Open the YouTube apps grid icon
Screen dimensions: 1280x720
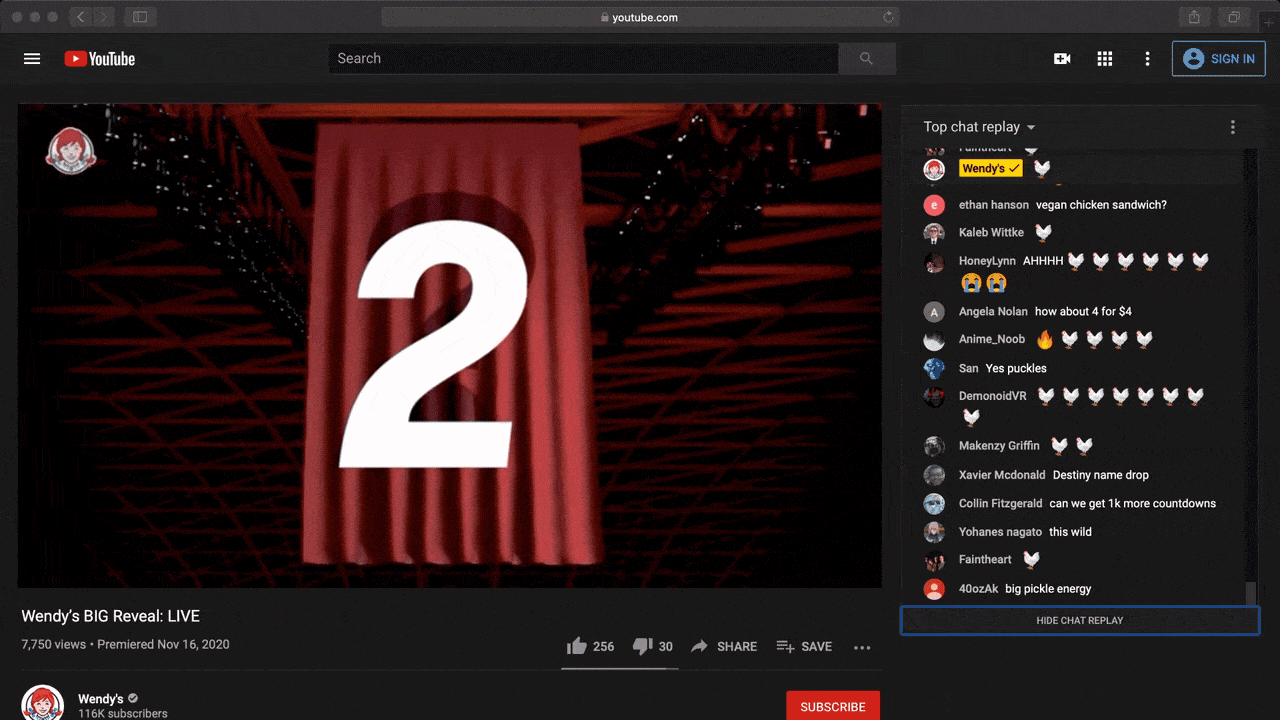tap(1105, 59)
